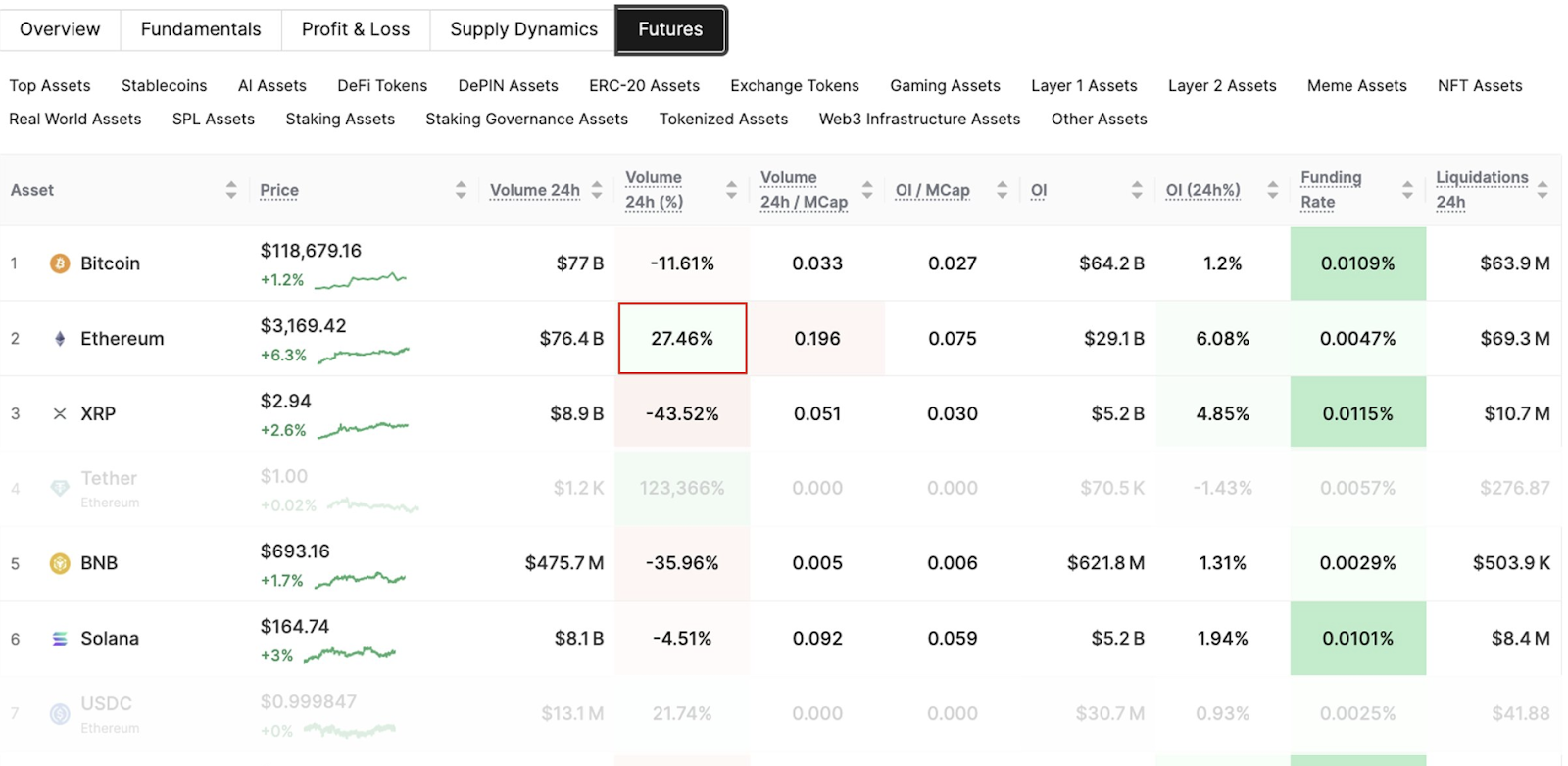Click the XRP logo icon
This screenshot has width=1568, height=766.
click(x=60, y=414)
